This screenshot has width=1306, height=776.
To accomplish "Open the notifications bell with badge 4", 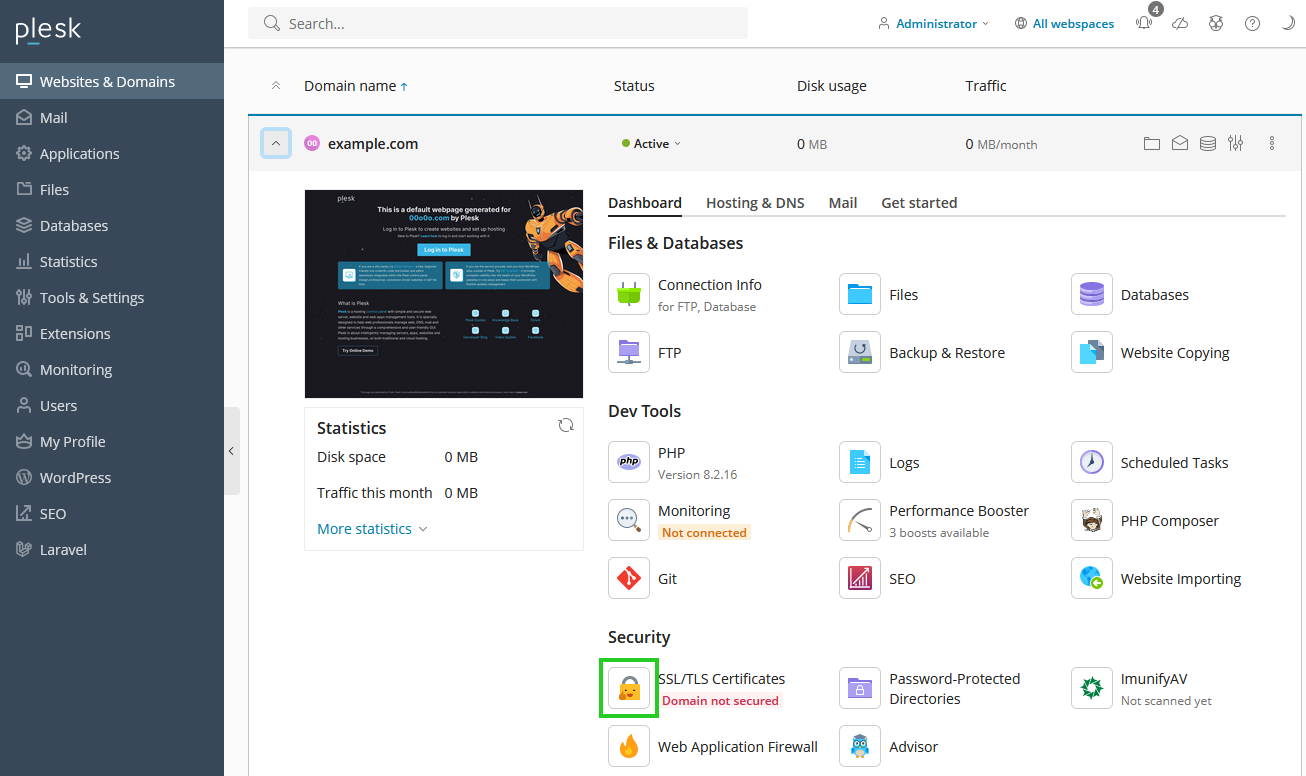I will pos(1143,23).
